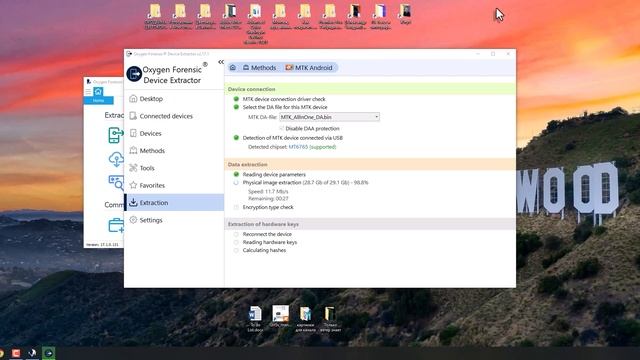The image size is (640, 360).
Task: Maximize the Device Extractor window
Action: pyautogui.click(x=493, y=54)
